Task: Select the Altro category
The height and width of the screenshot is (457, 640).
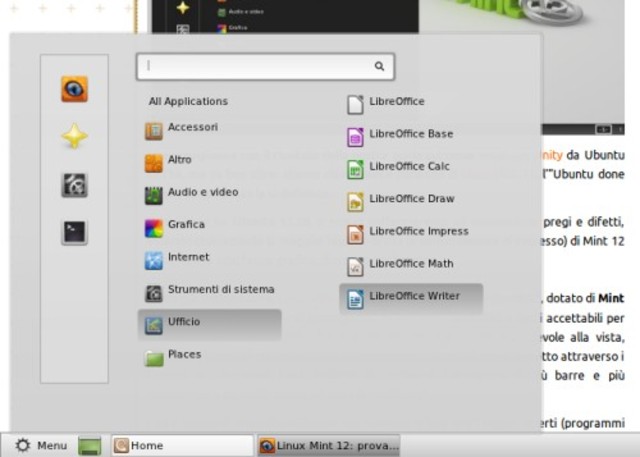Action: coord(209,162)
